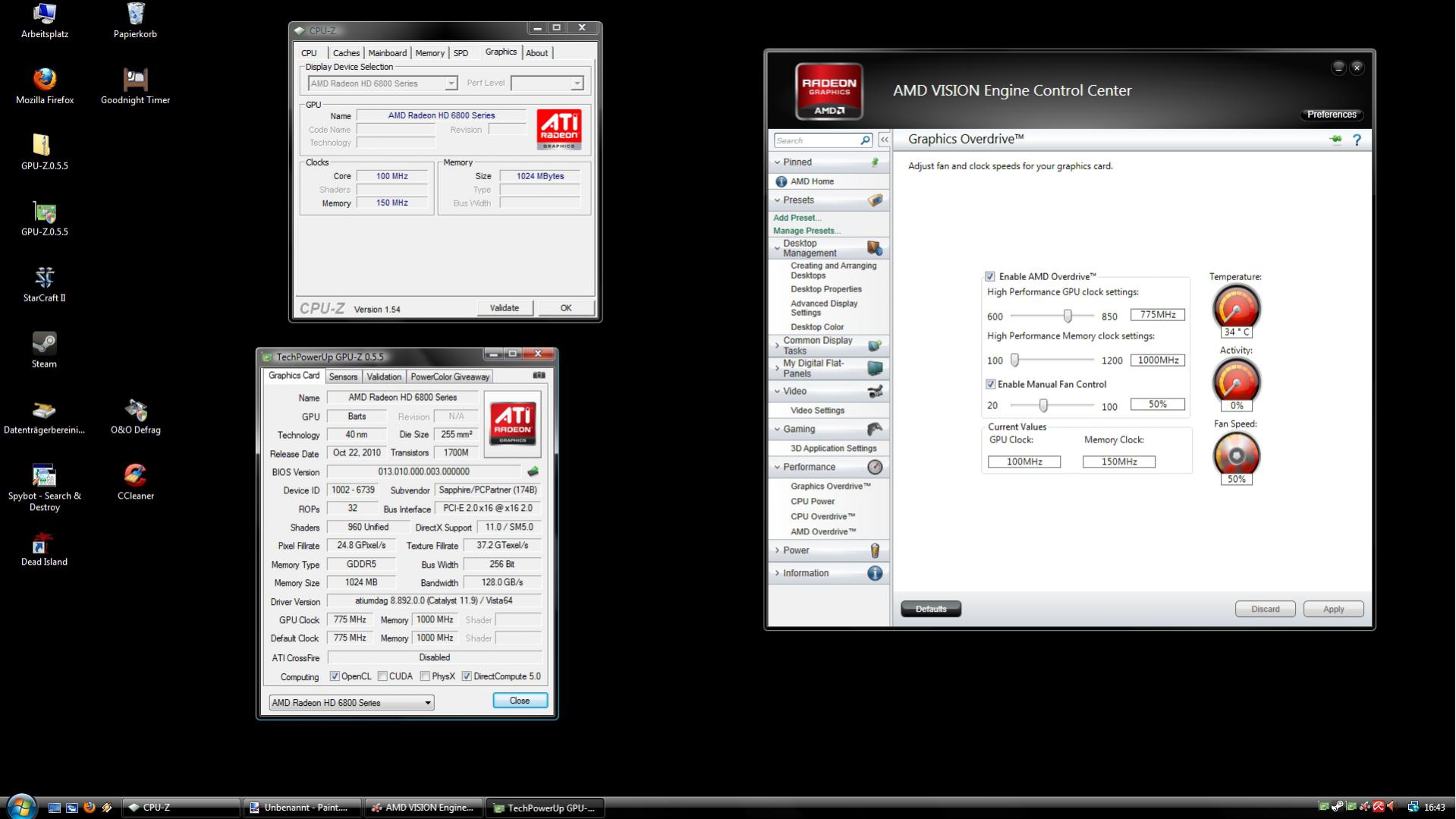The width and height of the screenshot is (1456, 819).
Task: Adjust the GPU clock slider handle
Action: coord(1068,316)
